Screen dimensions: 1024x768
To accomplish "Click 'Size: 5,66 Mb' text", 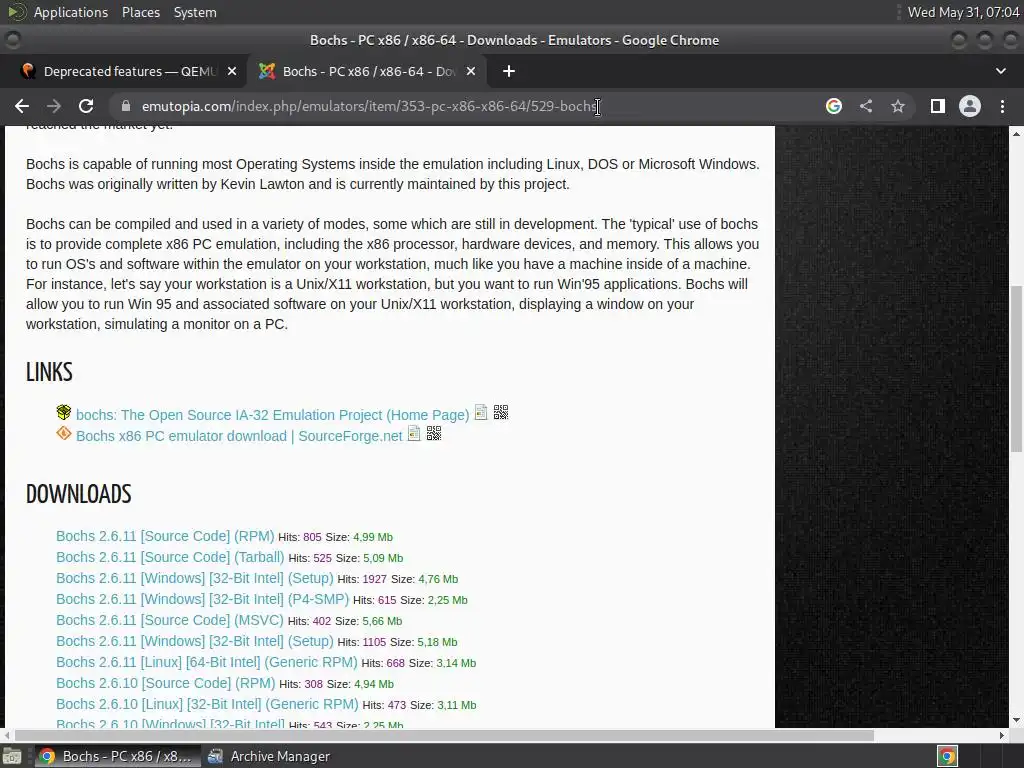I will tap(369, 620).
